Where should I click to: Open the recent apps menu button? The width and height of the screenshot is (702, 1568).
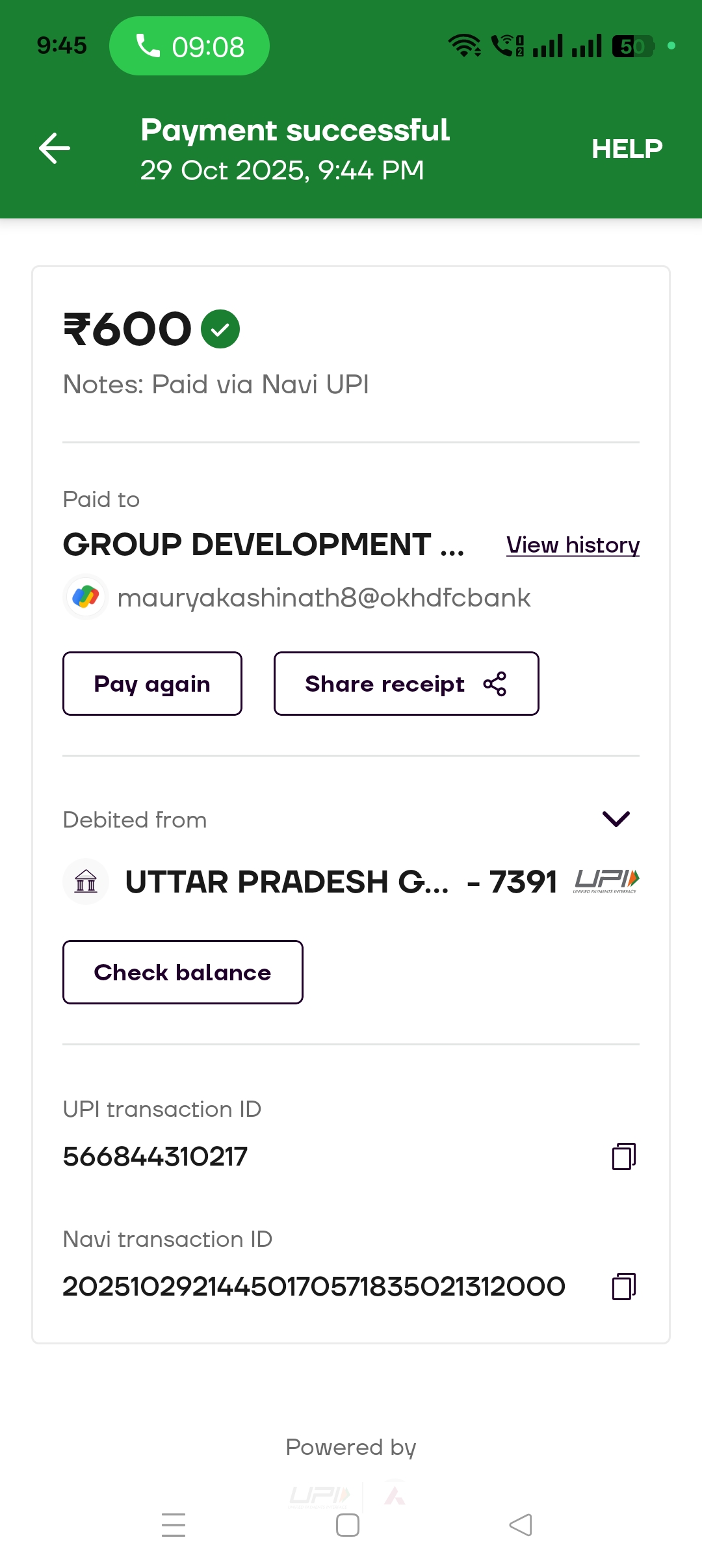coord(174,1524)
